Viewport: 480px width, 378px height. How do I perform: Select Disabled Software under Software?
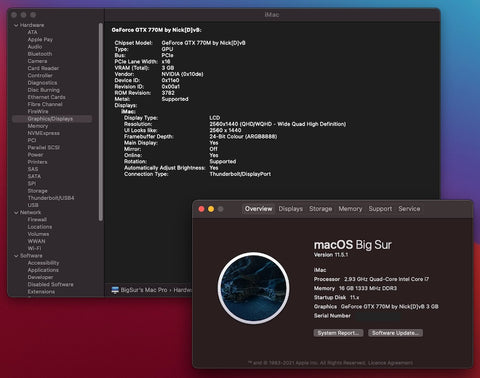(x=50, y=285)
